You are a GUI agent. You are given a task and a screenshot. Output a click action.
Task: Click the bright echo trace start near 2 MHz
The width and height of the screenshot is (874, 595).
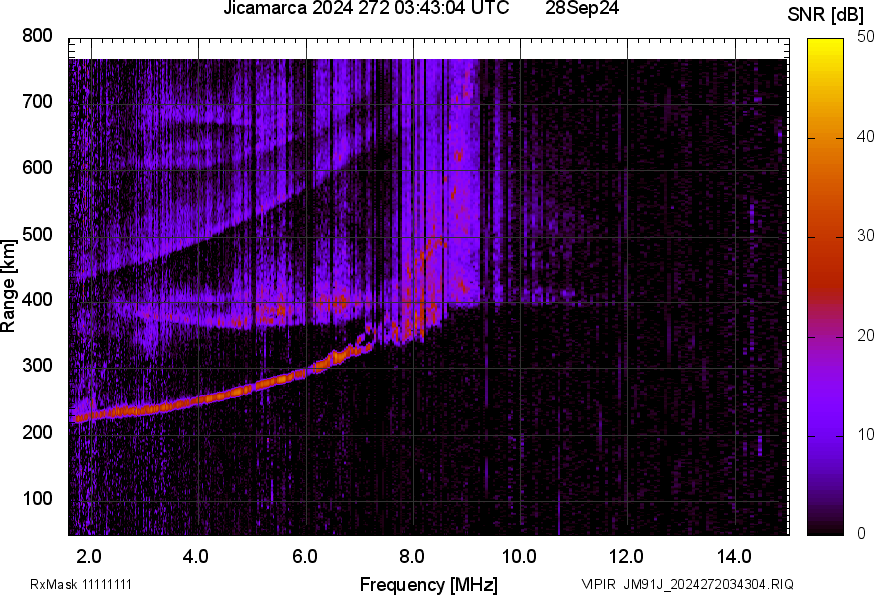tap(84, 417)
